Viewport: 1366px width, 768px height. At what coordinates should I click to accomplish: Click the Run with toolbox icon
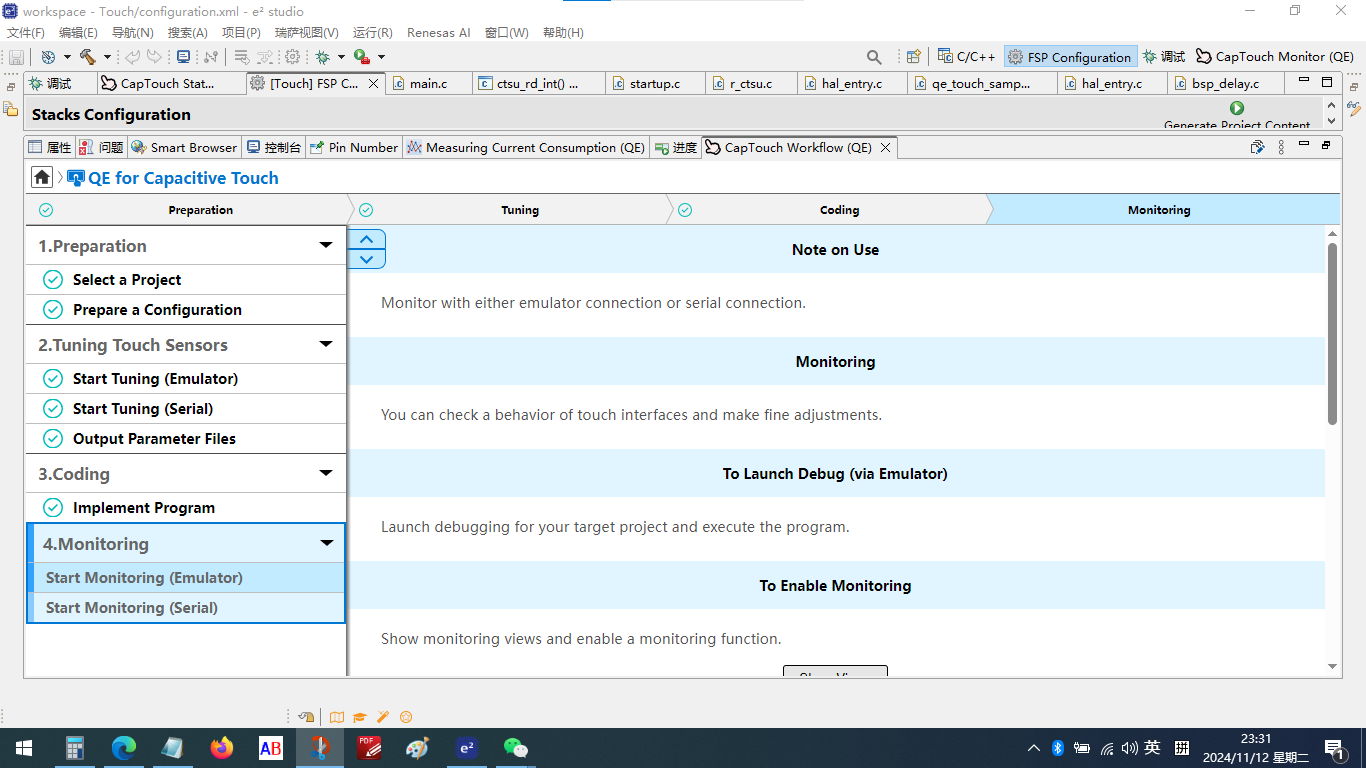(361, 57)
